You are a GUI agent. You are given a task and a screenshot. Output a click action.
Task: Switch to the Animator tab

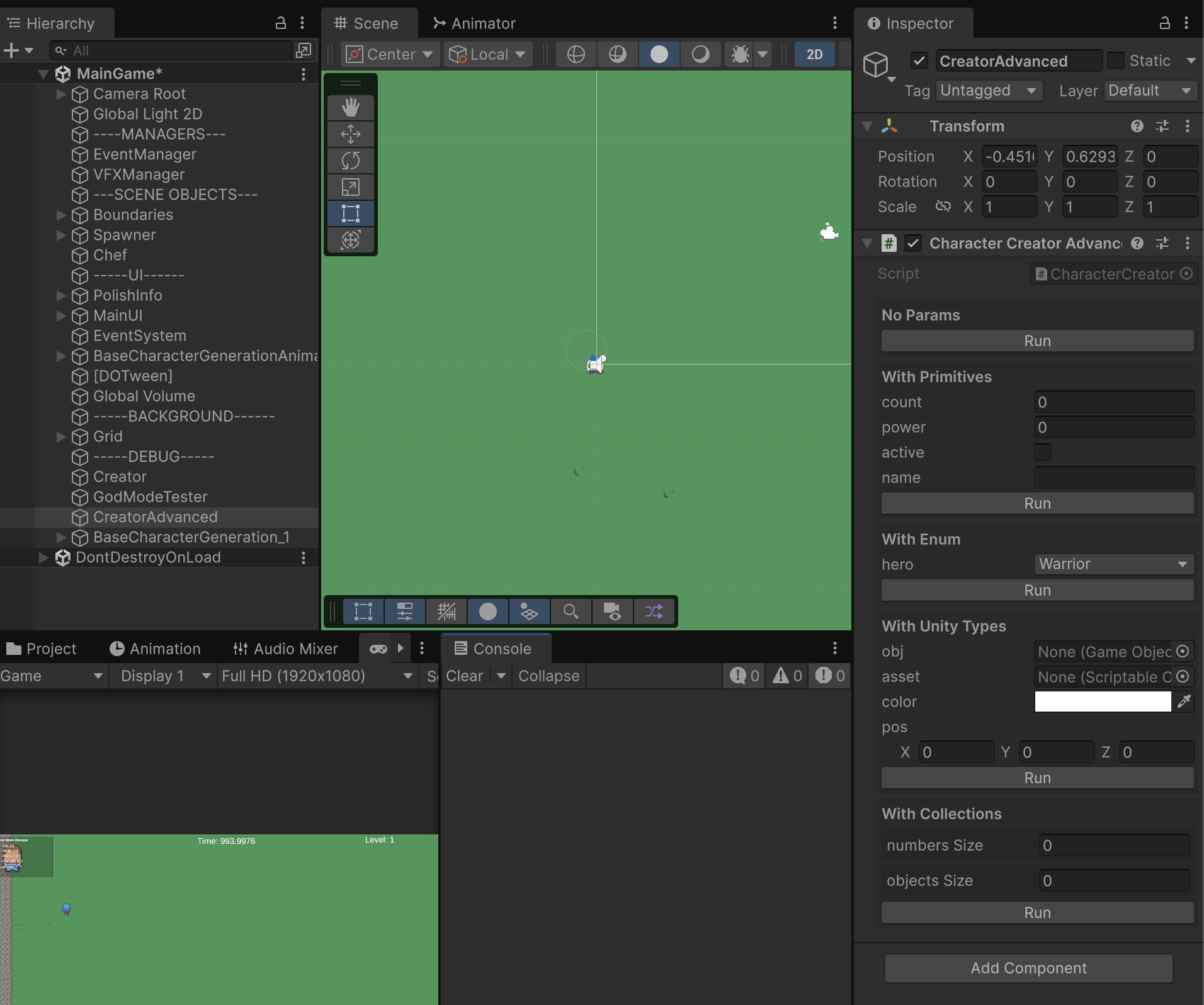[474, 23]
